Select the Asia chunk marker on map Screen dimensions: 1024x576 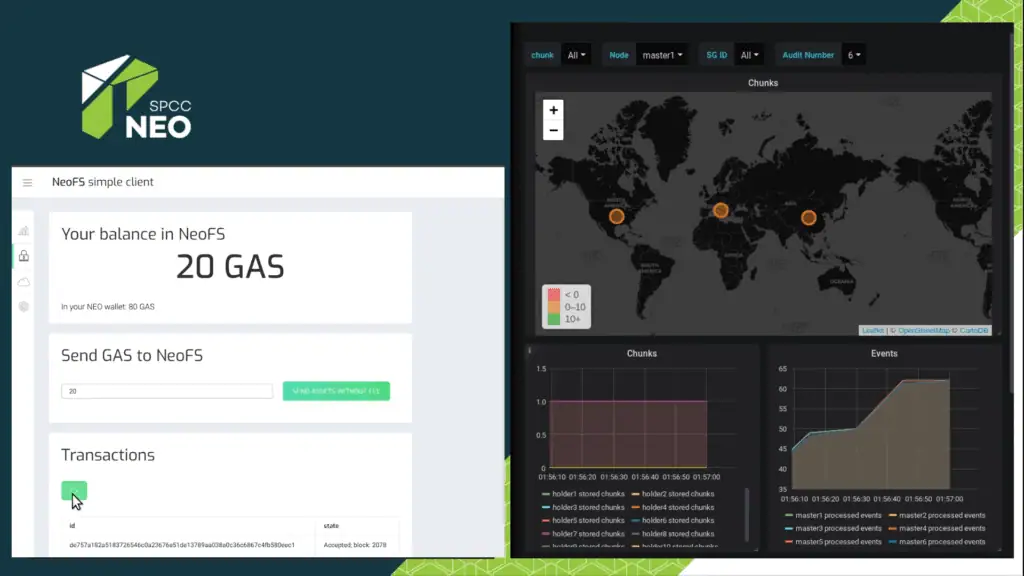(x=808, y=217)
